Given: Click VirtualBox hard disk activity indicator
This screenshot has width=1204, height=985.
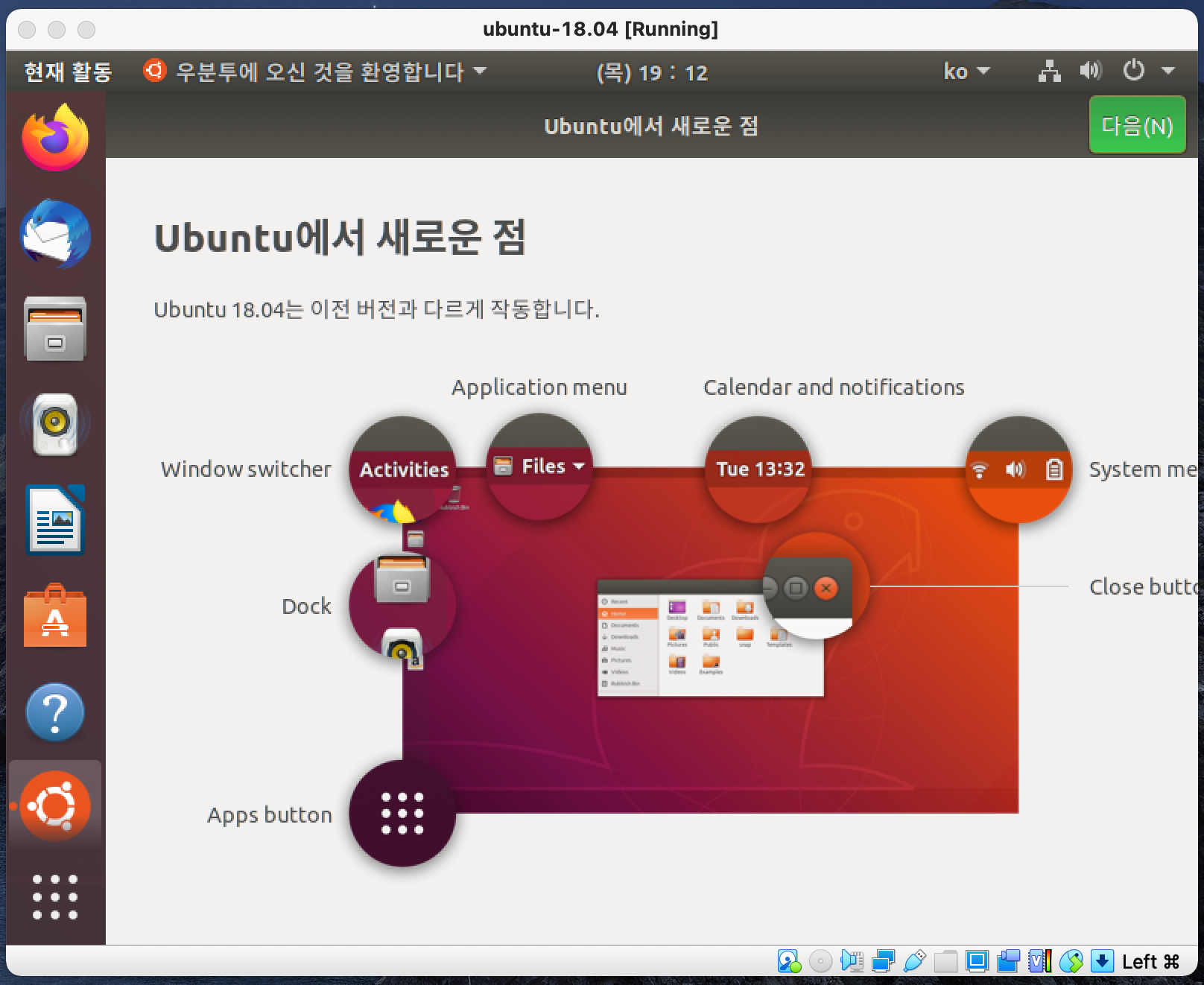Looking at the screenshot, I should coord(789,961).
